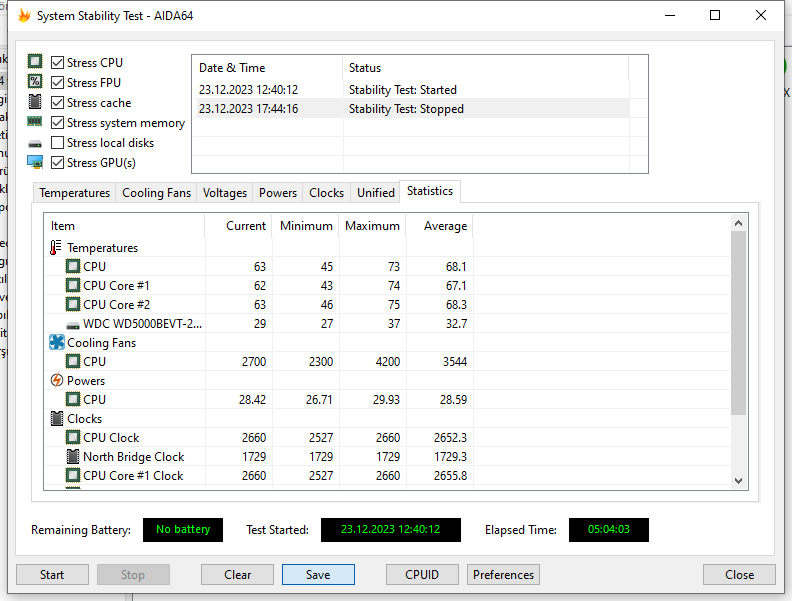Select the Unified tab
The image size is (792, 601).
click(x=376, y=193)
